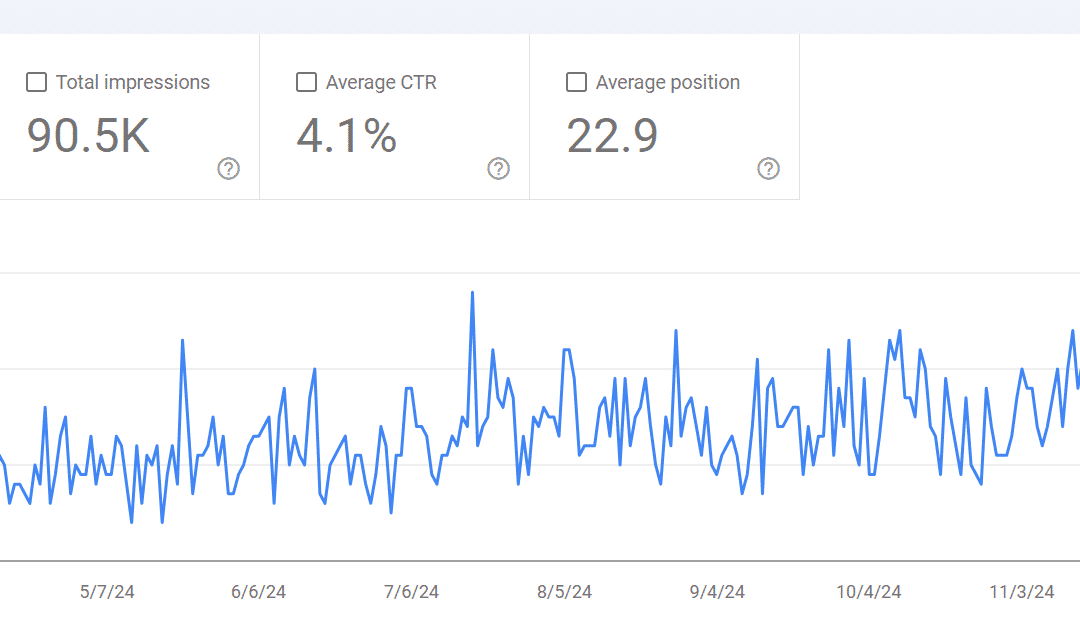Click the 7/6/24 date axis label
The height and width of the screenshot is (635, 1080).
click(x=411, y=592)
